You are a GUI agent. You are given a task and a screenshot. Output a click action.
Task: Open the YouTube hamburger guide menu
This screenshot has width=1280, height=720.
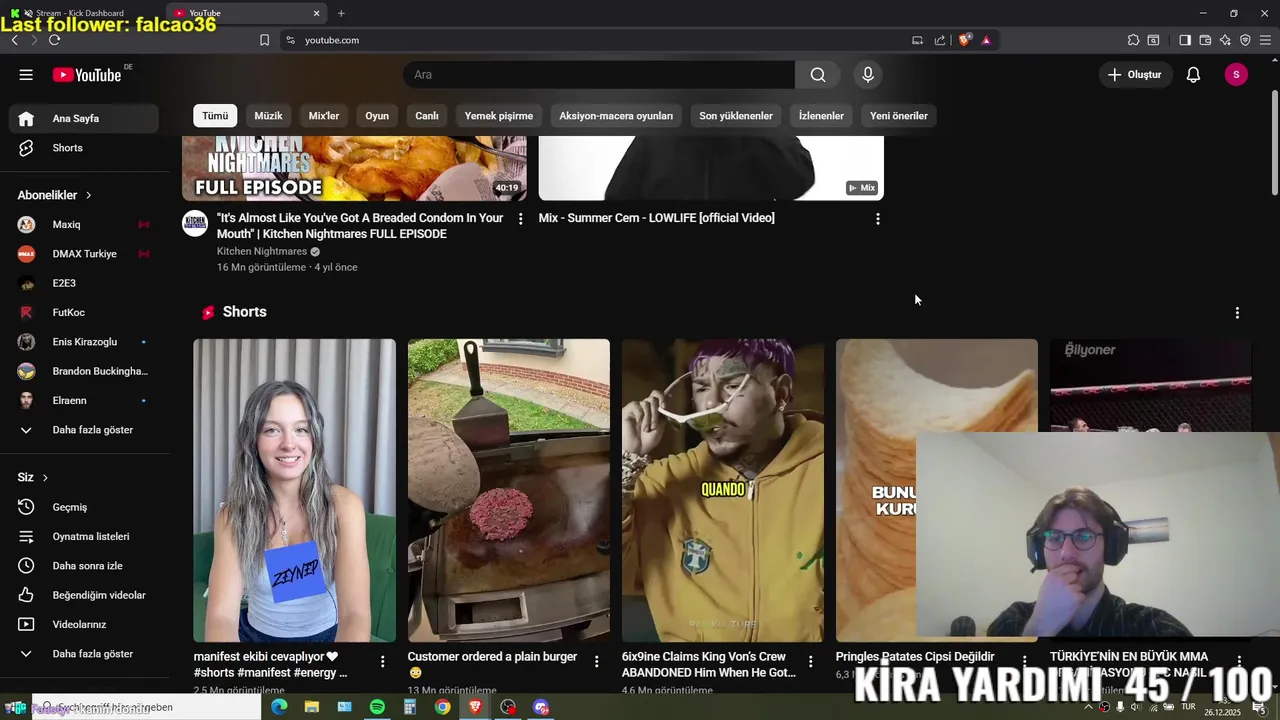[x=26, y=75]
